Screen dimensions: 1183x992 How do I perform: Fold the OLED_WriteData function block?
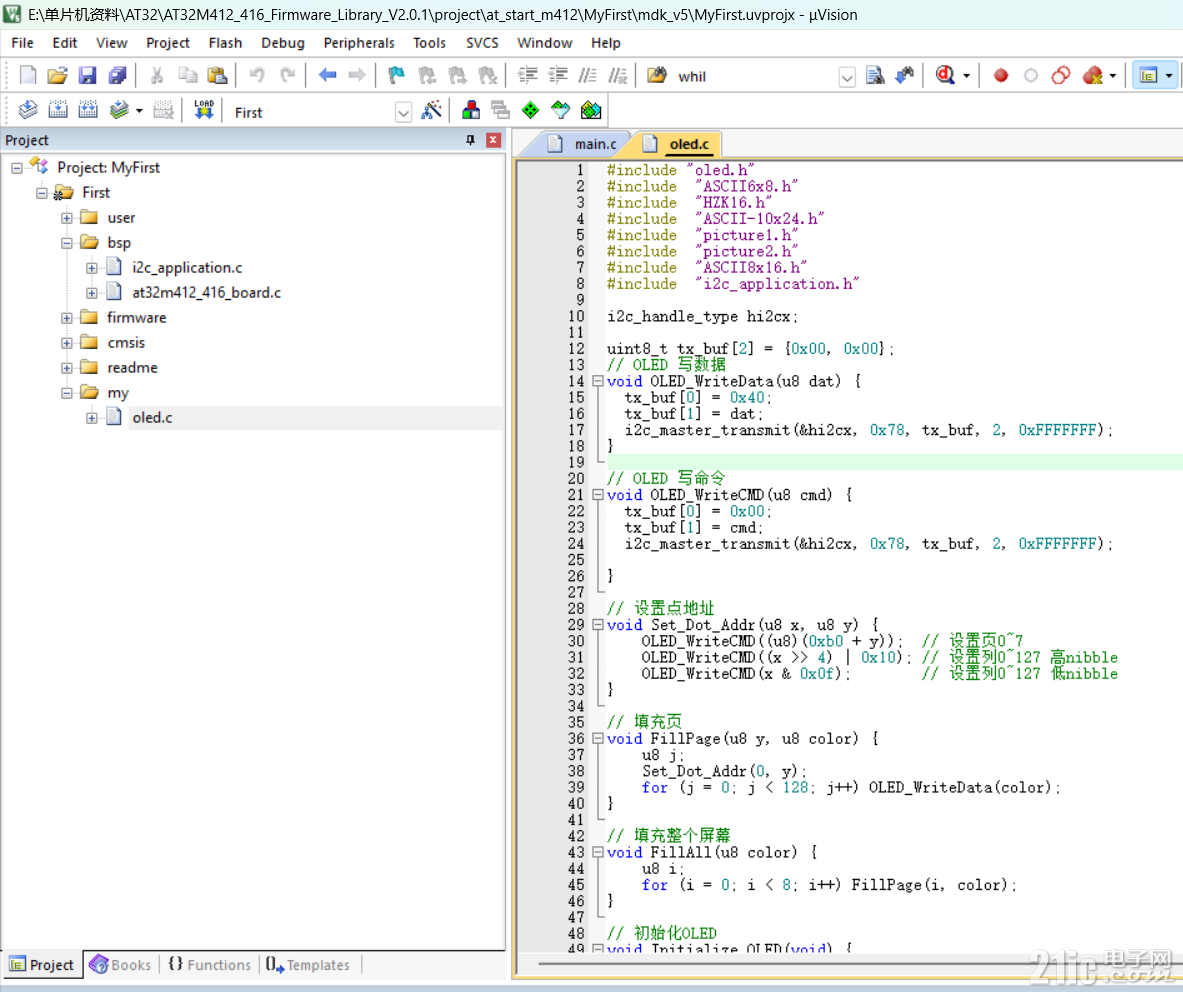pyautogui.click(x=598, y=381)
